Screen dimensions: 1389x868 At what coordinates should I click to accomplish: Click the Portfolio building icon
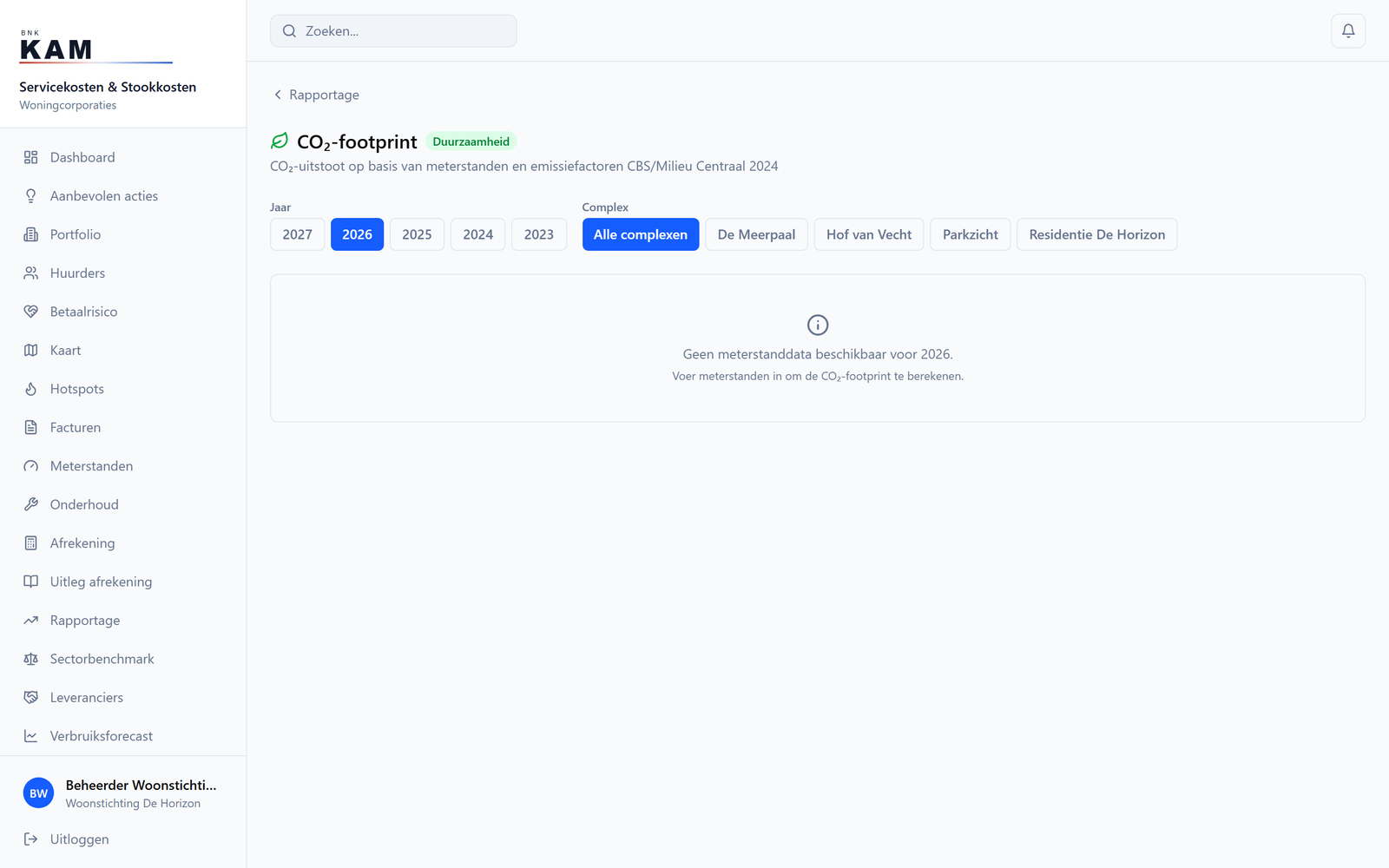[x=31, y=234]
